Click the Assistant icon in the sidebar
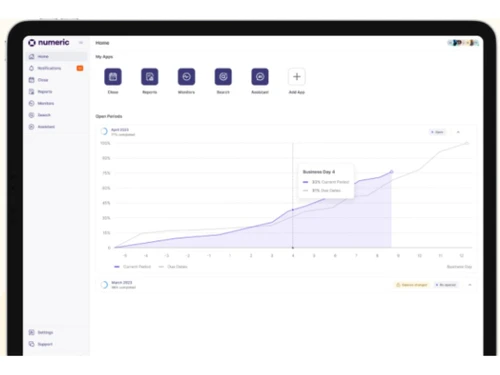The height and width of the screenshot is (375, 500). [32, 126]
